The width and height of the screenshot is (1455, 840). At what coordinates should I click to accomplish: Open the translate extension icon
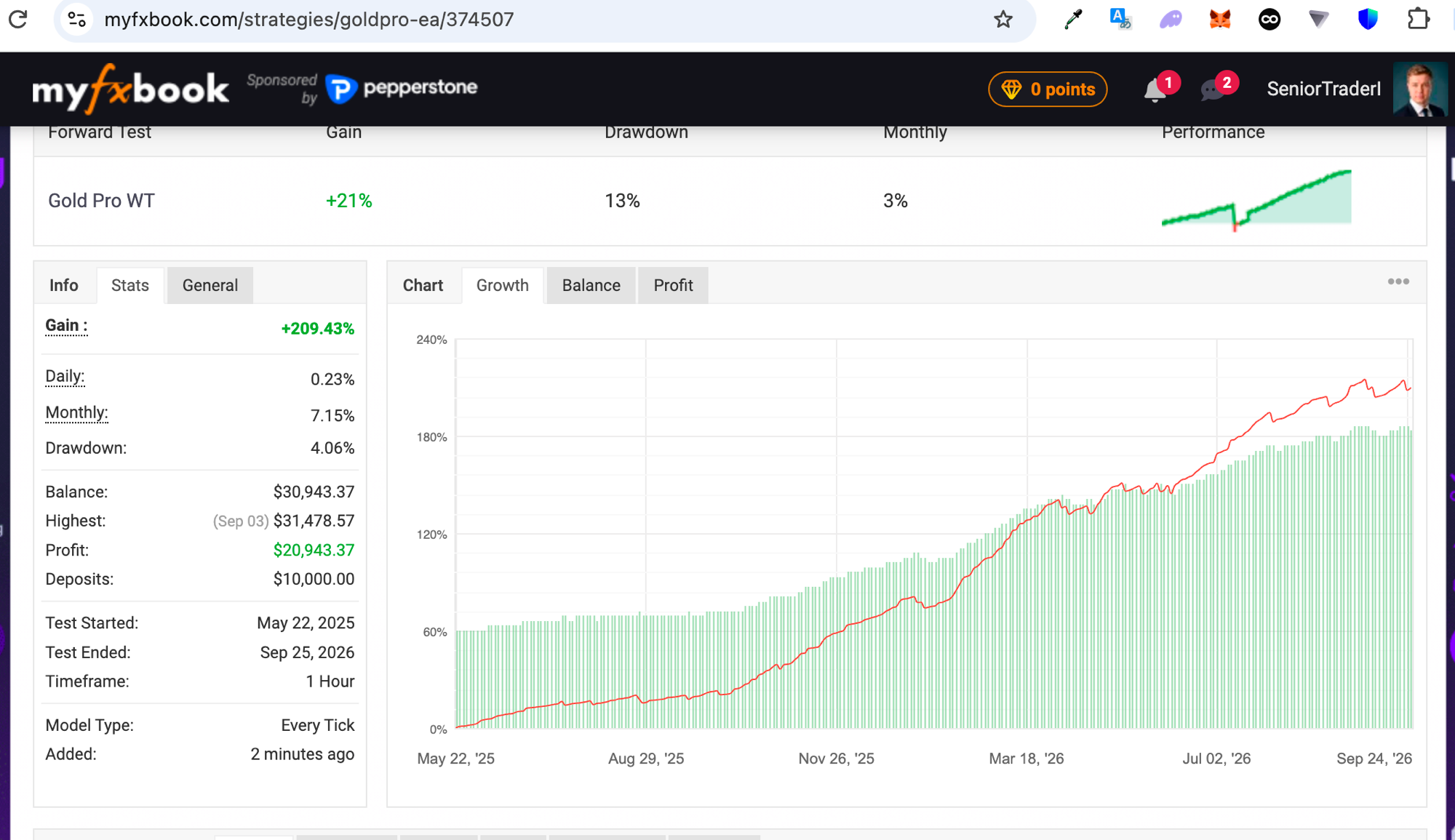coord(1120,19)
